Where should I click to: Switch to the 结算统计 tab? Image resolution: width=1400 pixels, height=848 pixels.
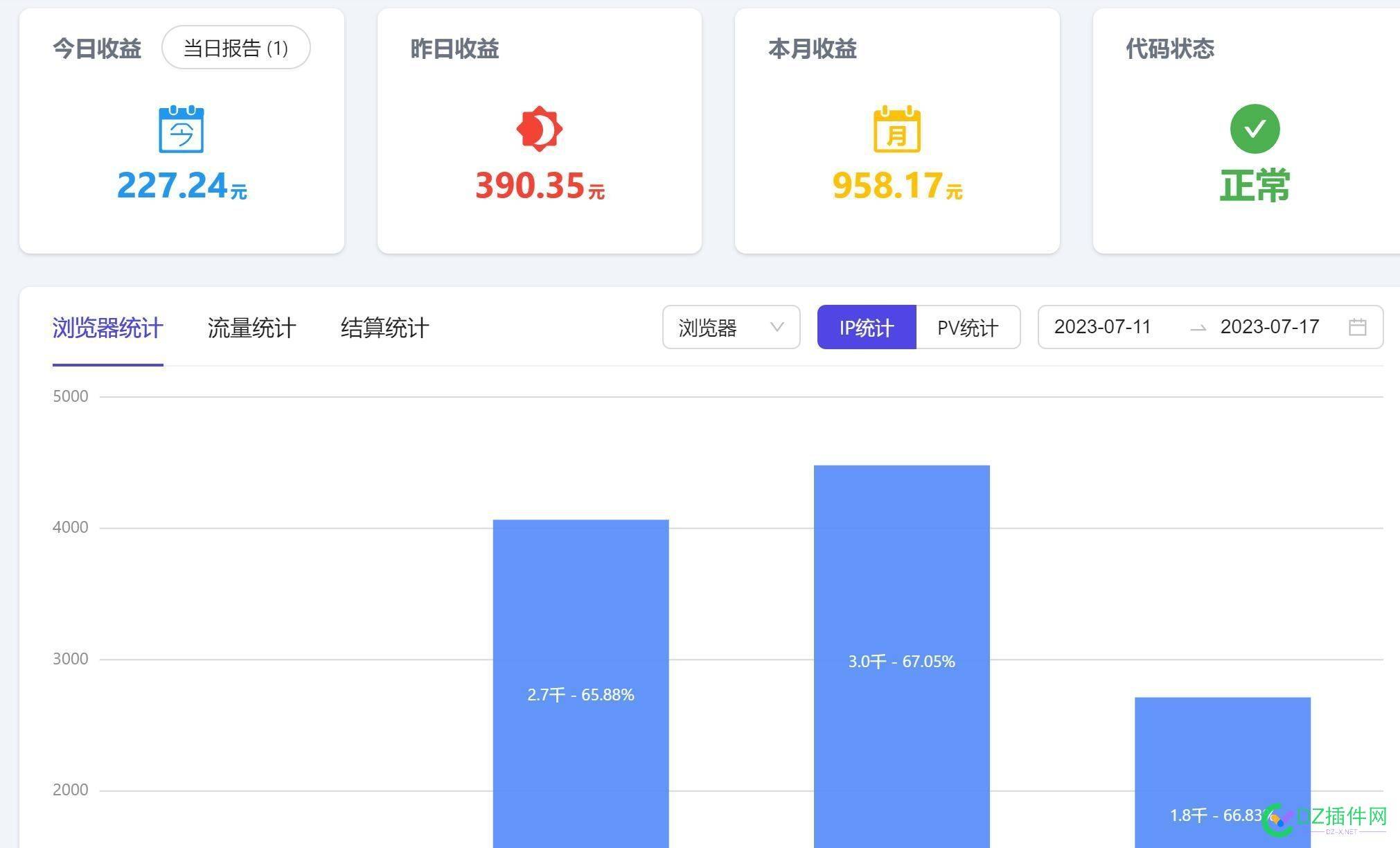click(x=384, y=328)
